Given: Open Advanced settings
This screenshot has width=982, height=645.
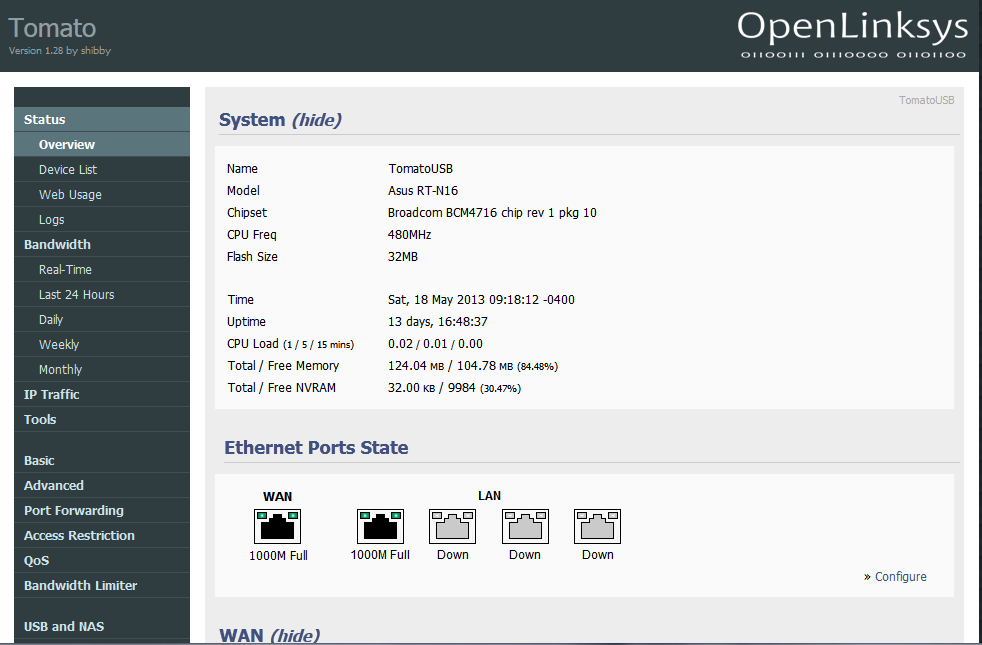Looking at the screenshot, I should coord(102,486).
